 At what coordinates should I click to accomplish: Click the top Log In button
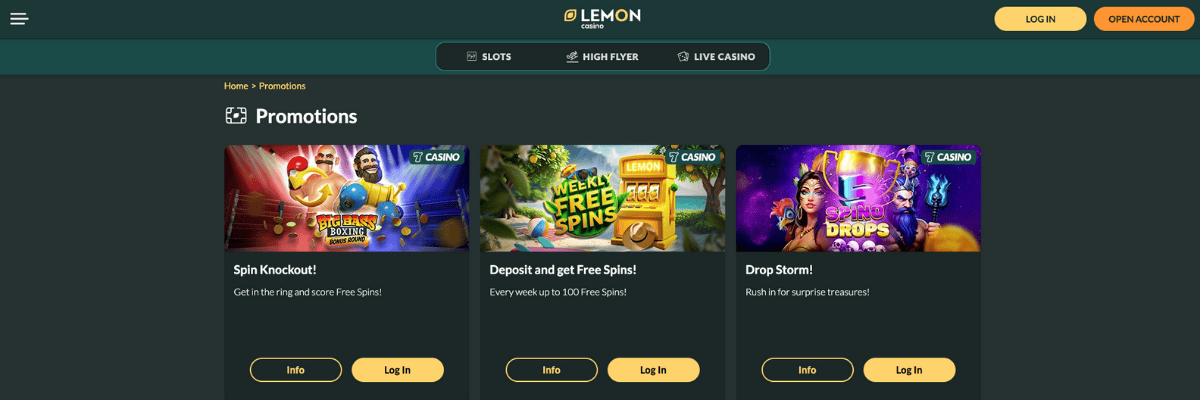[x=1040, y=19]
